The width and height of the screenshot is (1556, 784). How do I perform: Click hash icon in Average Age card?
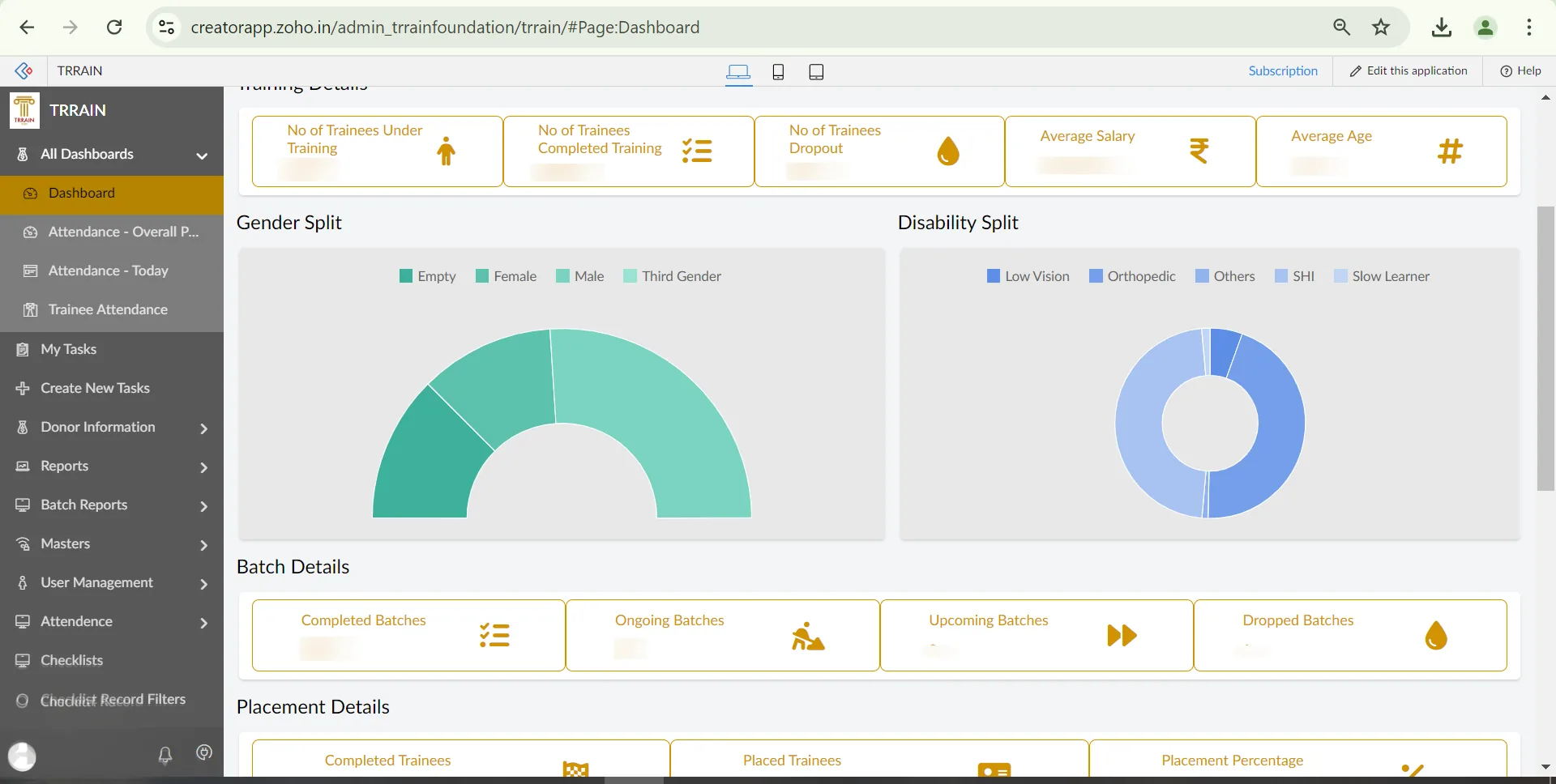pyautogui.click(x=1450, y=151)
